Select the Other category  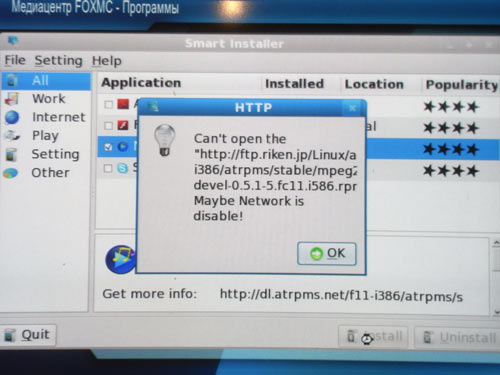click(46, 173)
